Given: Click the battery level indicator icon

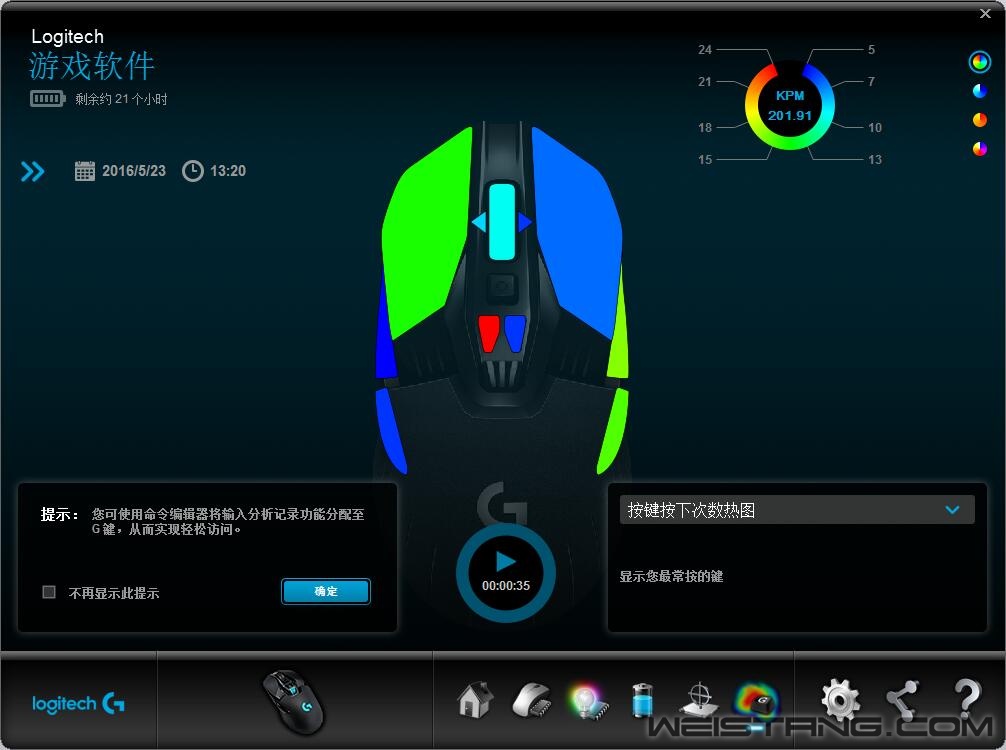Looking at the screenshot, I should click(47, 99).
